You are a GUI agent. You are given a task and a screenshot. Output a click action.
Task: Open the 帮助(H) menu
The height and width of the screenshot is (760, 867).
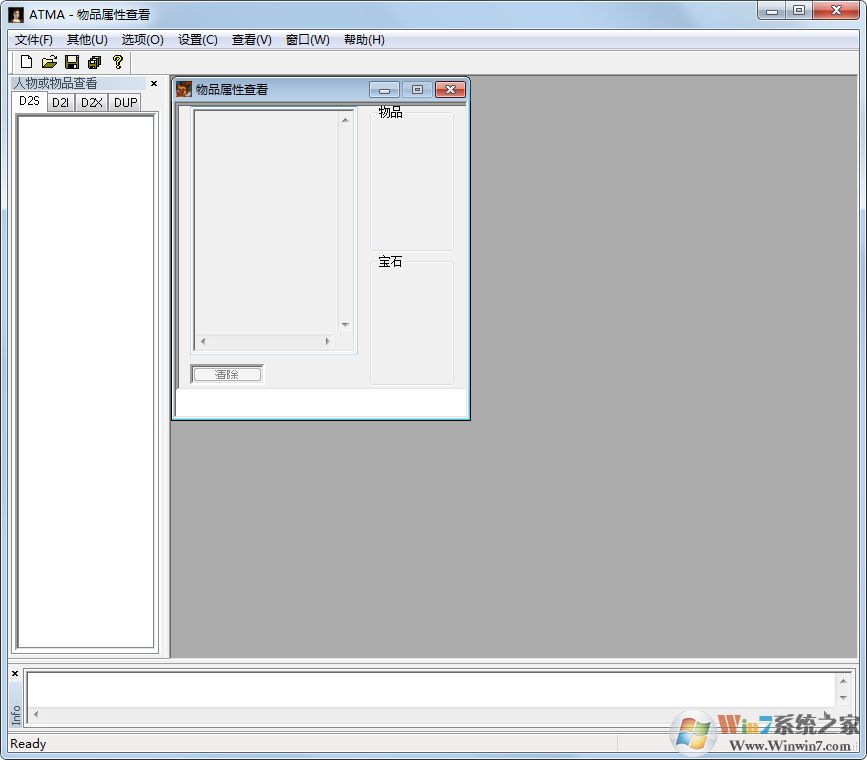tap(364, 40)
